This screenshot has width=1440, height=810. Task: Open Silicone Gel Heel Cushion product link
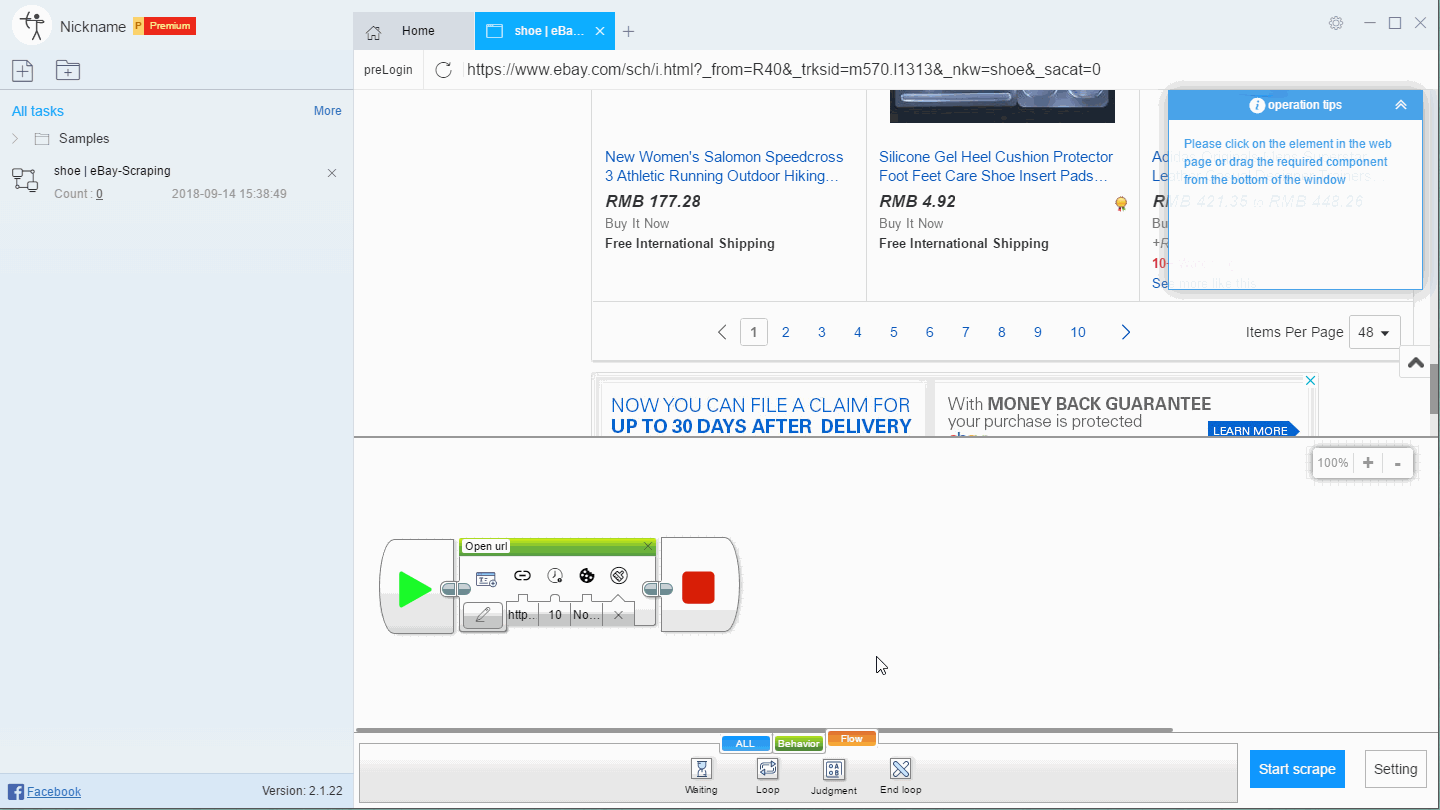(x=996, y=166)
